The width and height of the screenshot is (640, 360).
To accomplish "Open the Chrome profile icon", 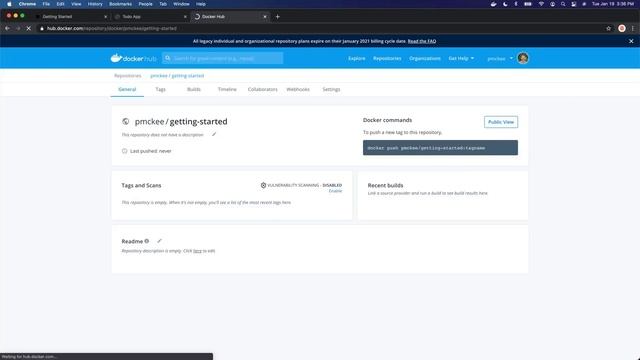I will (622, 29).
